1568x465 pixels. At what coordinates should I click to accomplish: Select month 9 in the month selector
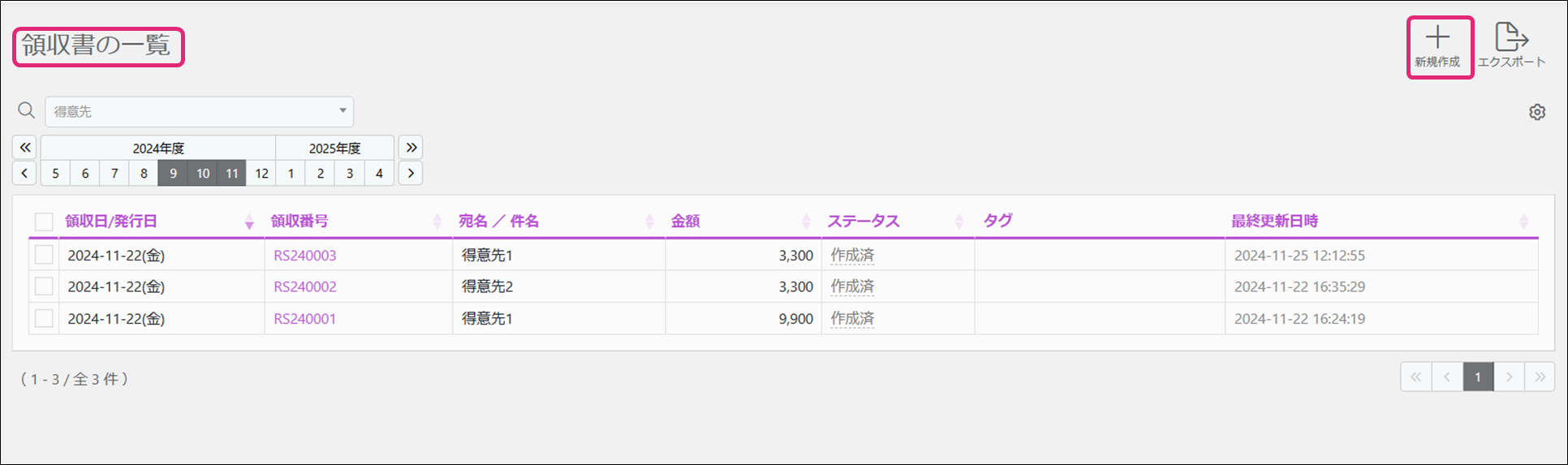pyautogui.click(x=173, y=173)
